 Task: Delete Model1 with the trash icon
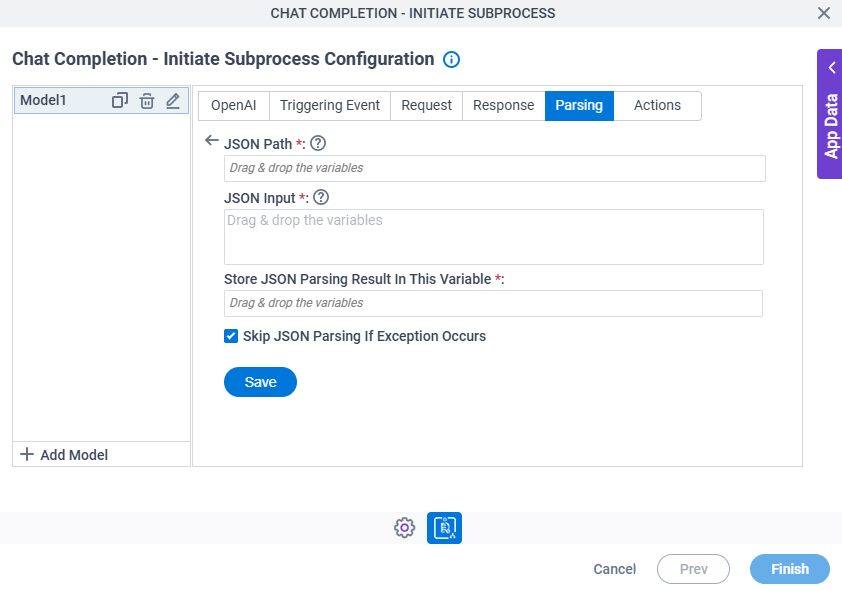[x=147, y=100]
